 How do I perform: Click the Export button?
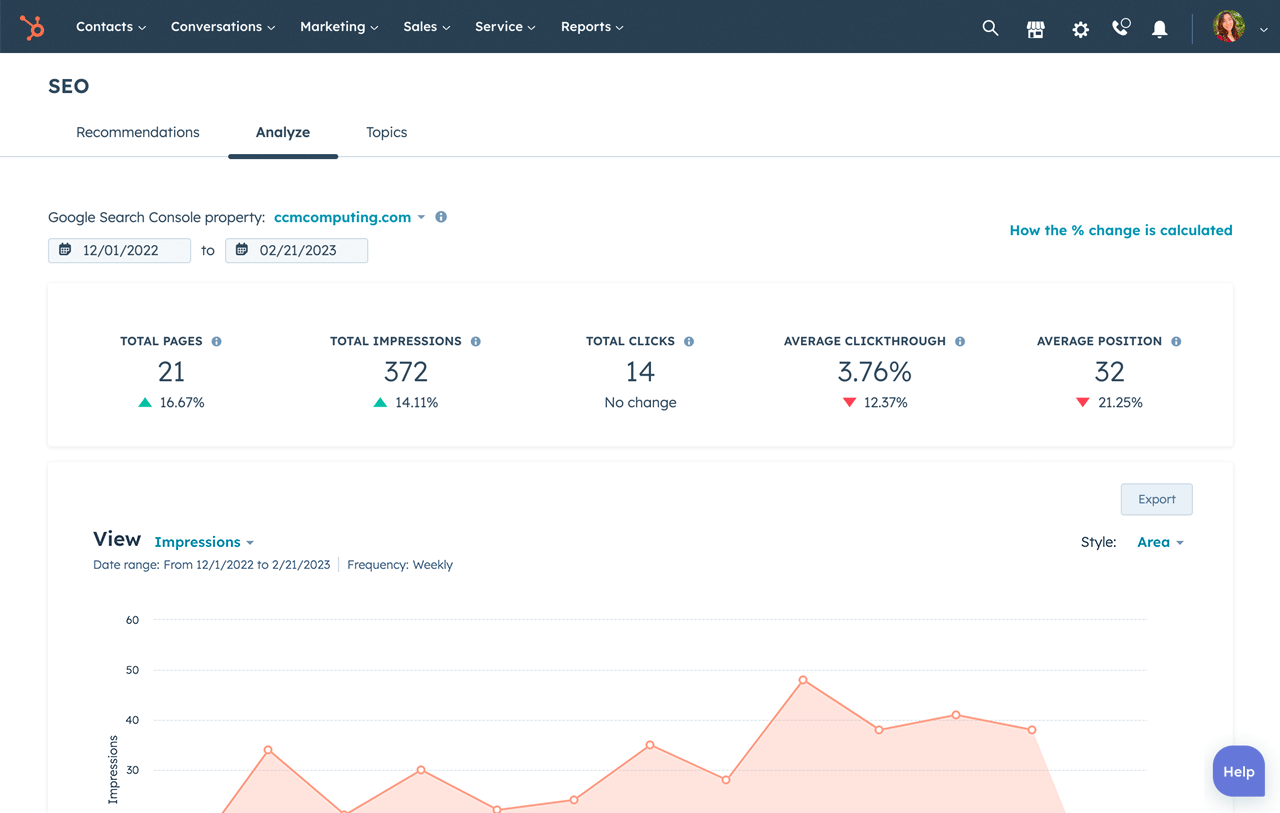tap(1156, 499)
